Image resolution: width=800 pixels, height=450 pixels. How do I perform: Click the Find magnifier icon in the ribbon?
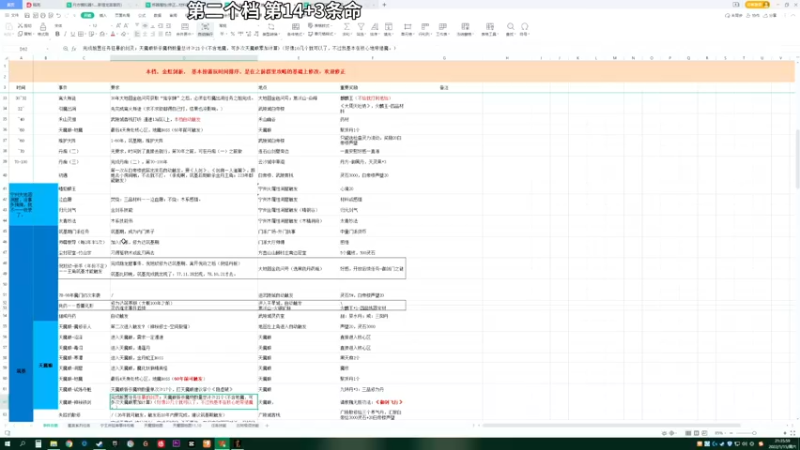[510, 29]
